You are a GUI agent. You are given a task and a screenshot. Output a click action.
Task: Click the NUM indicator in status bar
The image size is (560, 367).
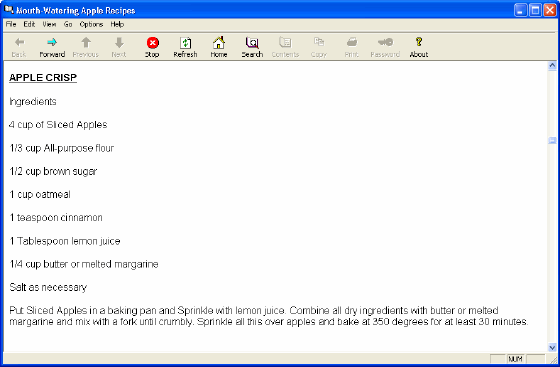(x=516, y=359)
